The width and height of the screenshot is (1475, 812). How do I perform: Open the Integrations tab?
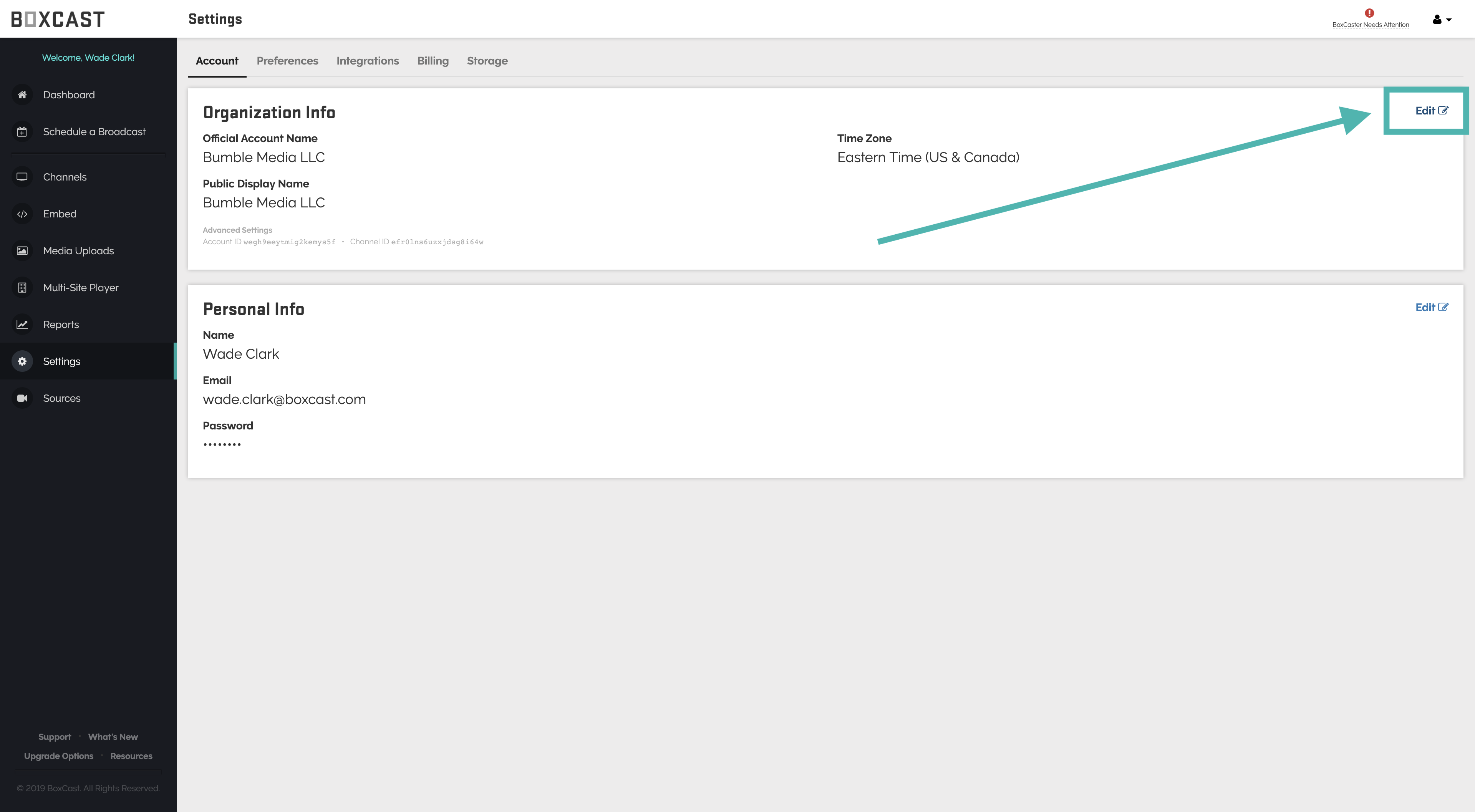pos(367,61)
